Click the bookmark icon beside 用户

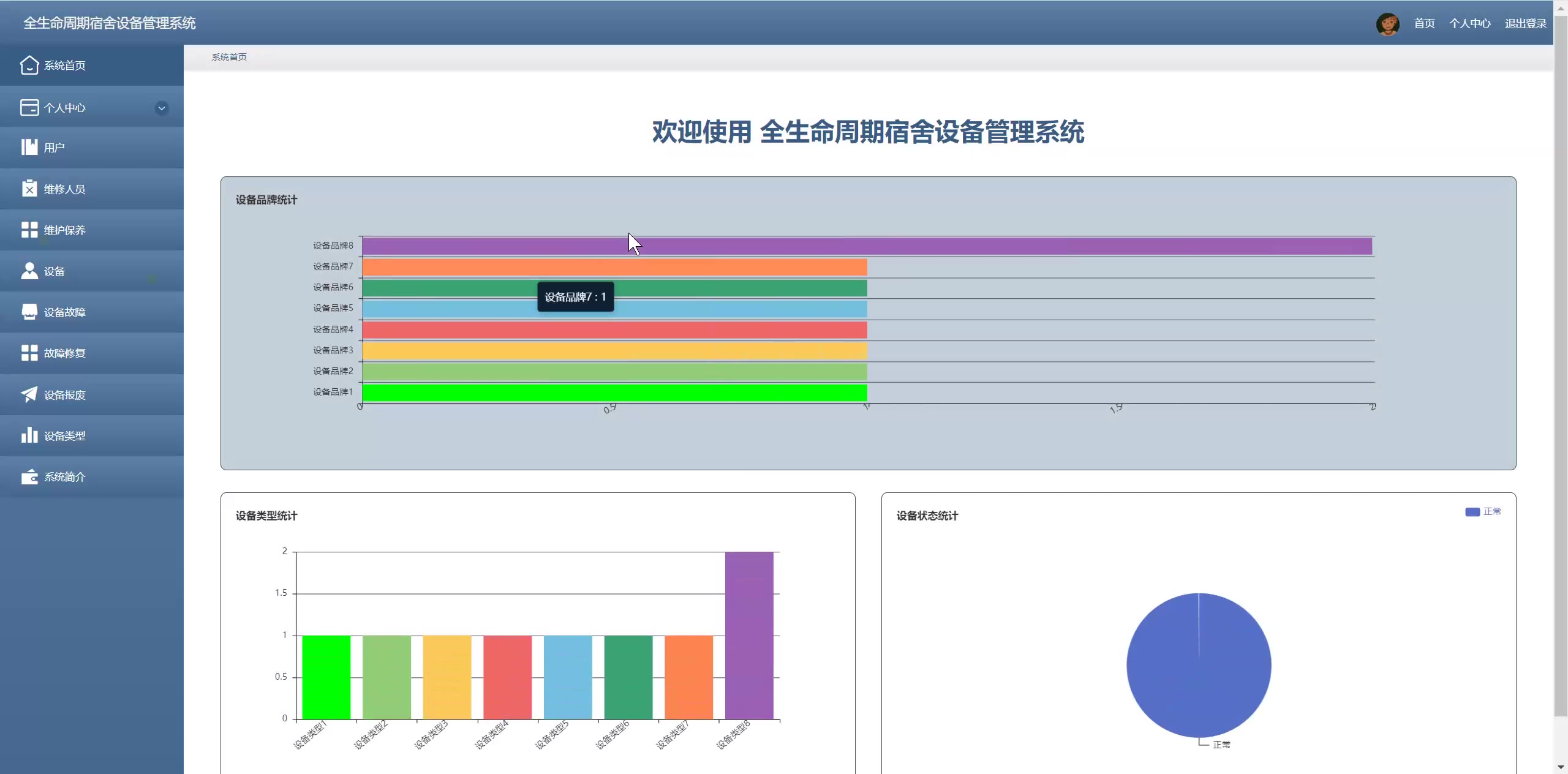29,147
